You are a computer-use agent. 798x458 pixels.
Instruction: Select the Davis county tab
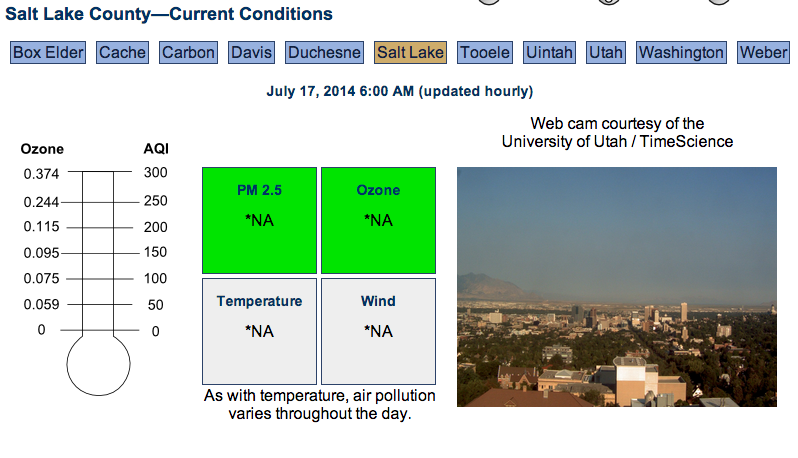(x=251, y=52)
